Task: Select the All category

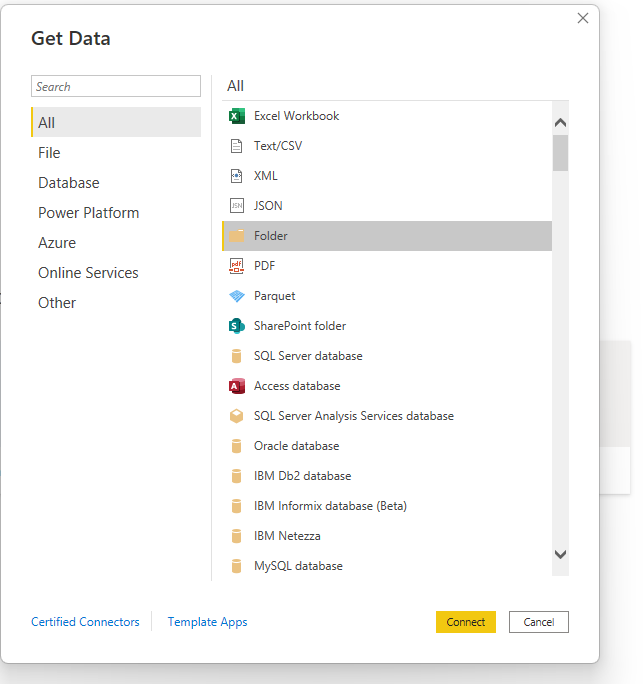Action: pos(116,123)
